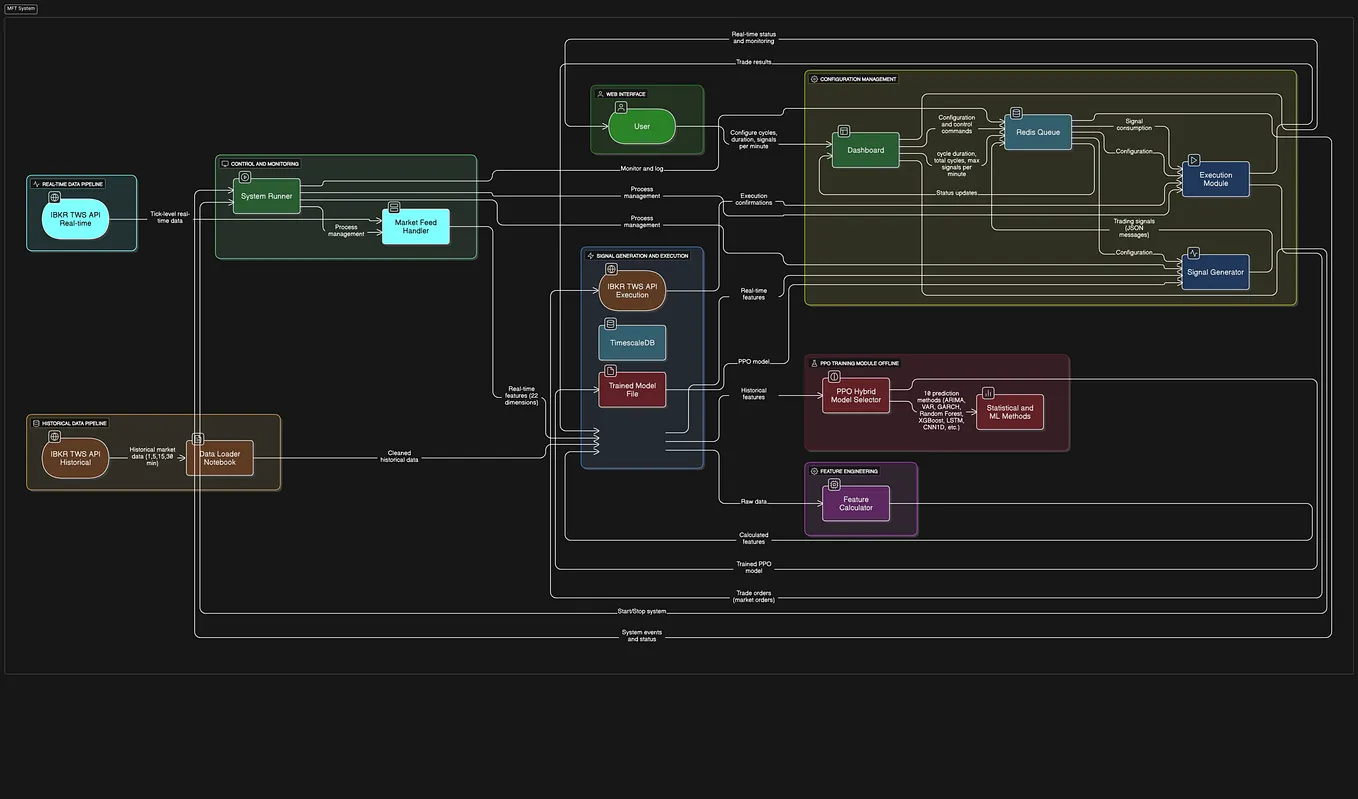The image size is (1358, 799).
Task: Click the waveform icon on Signal Generator node
Action: pyautogui.click(x=1193, y=252)
